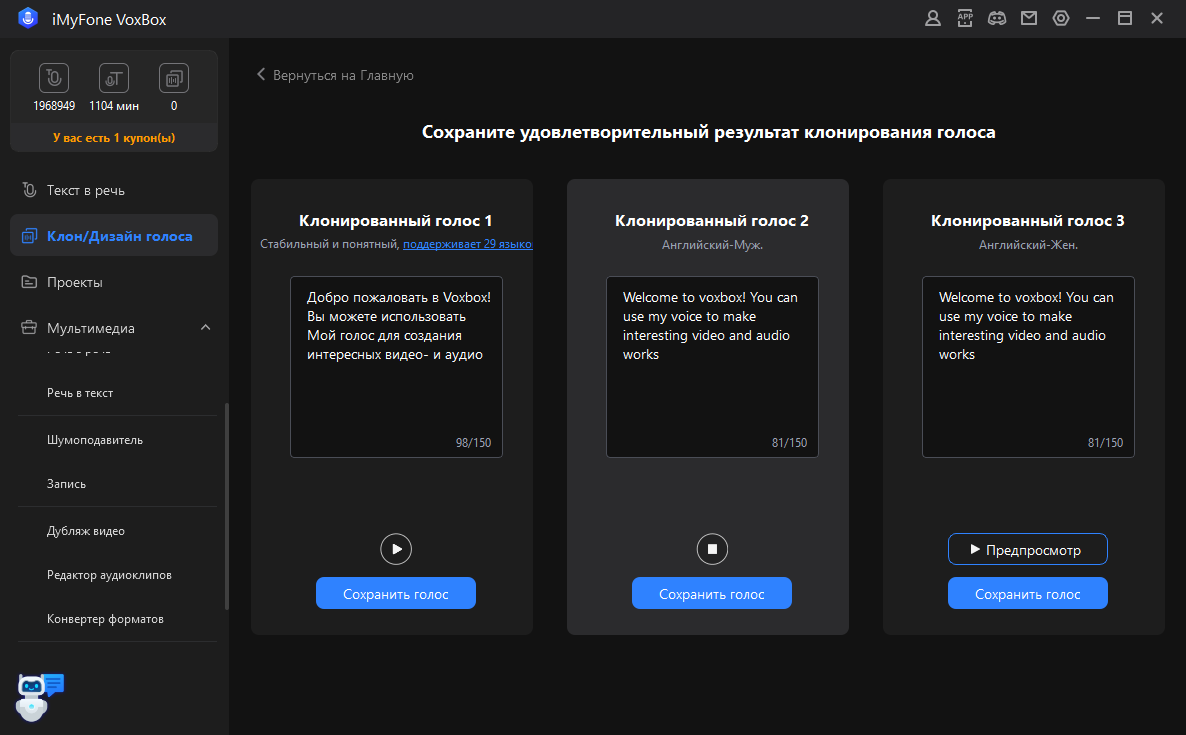
Task: Click the 98/150 character counter
Action: pyautogui.click(x=473, y=442)
